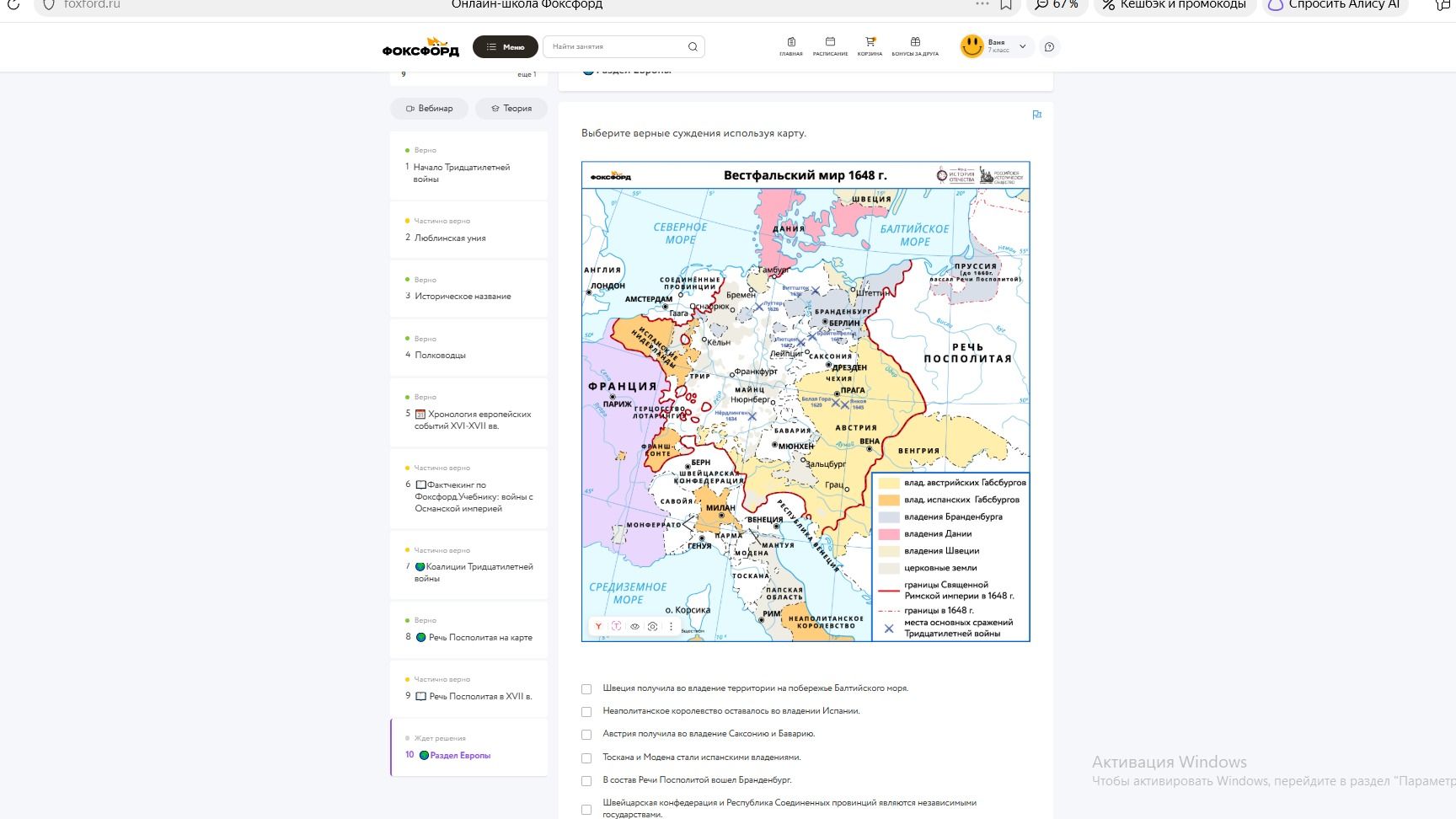Click the magnifier icon in the search field
The image size is (1456, 819).
693,47
